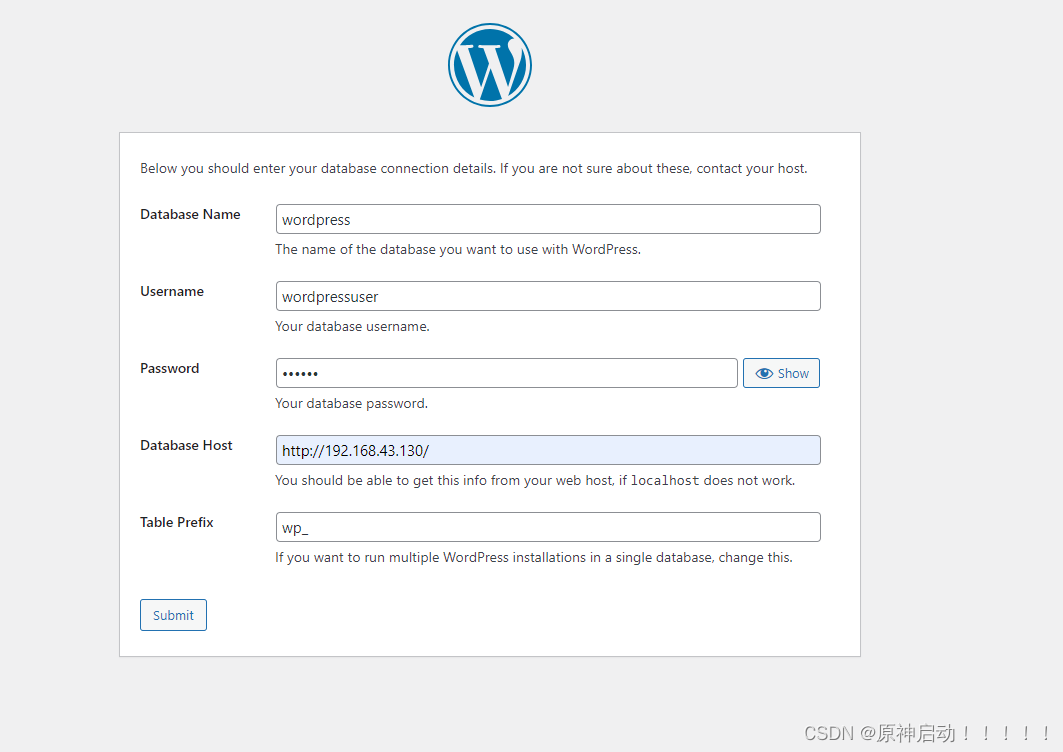
Task: Click the Table Prefix label
Action: 176,522
